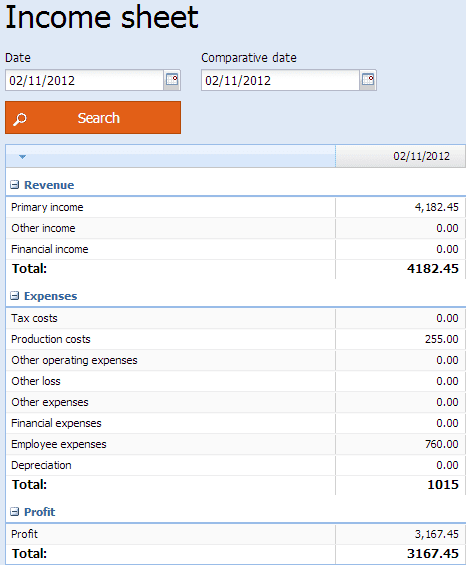Screen dimensions: 473x571
Task: Select the Employee expenses row
Action: 236,444
